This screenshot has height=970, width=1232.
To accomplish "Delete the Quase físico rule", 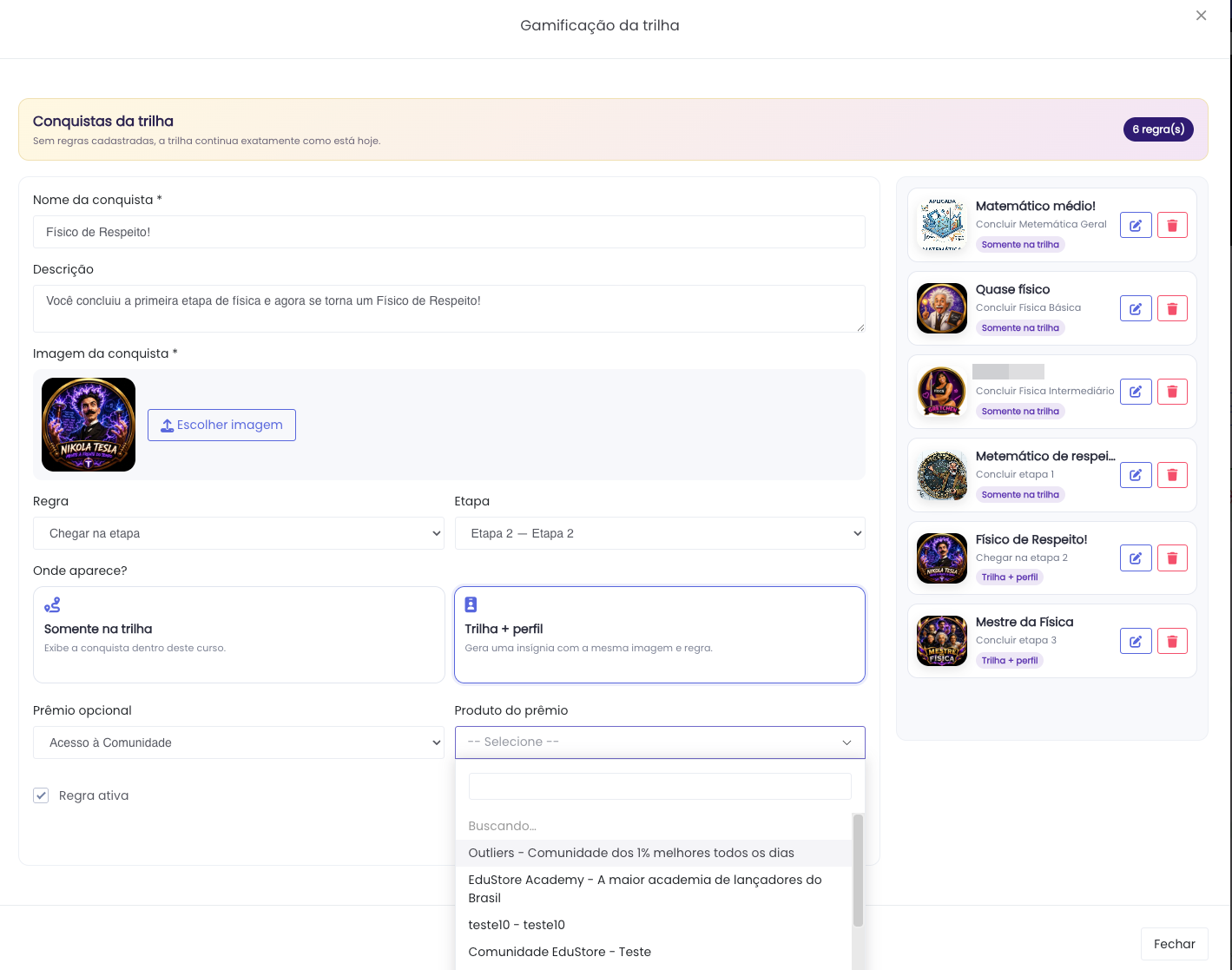I will pos(1172,308).
